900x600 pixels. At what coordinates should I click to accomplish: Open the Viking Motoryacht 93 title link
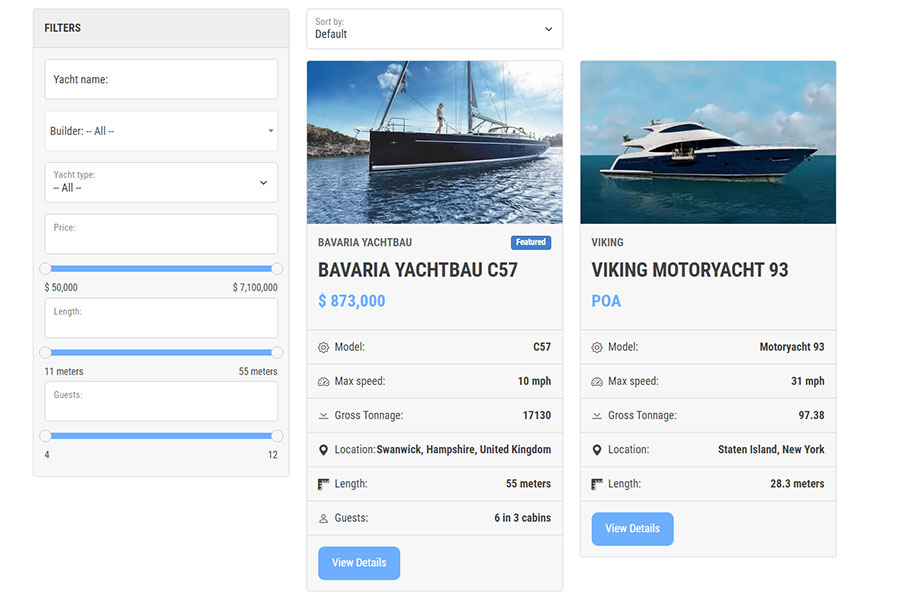[690, 270]
